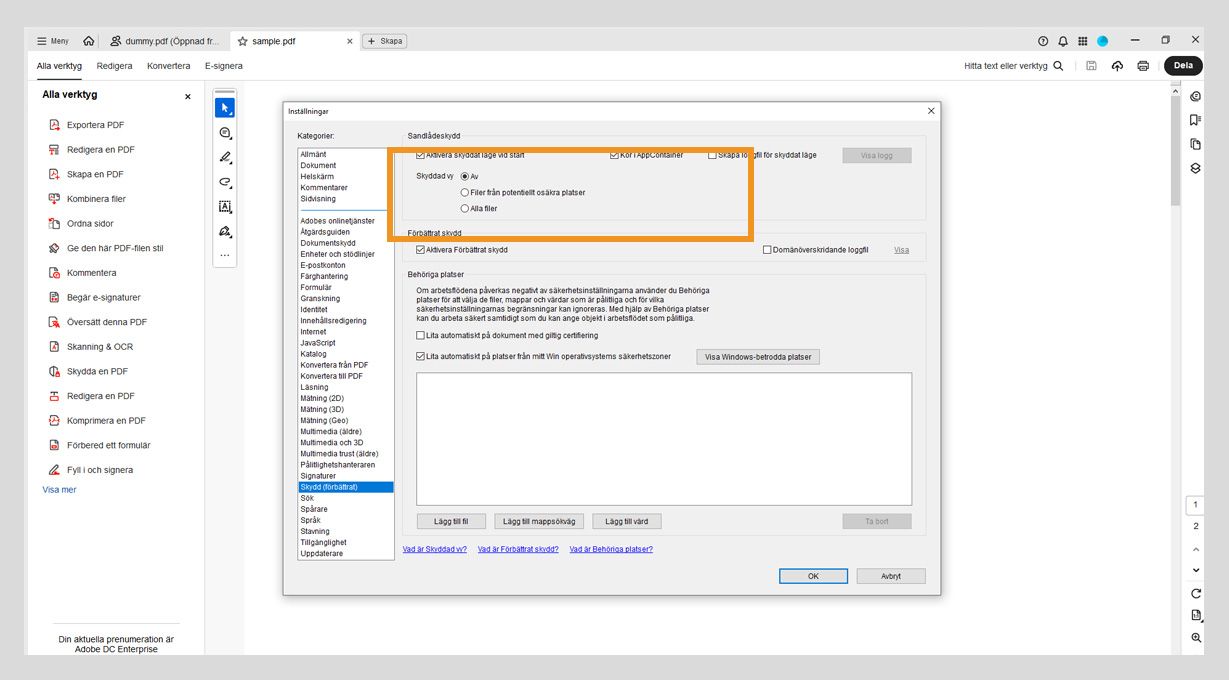
Task: Open the help question mark icon
Action: pos(1043,41)
